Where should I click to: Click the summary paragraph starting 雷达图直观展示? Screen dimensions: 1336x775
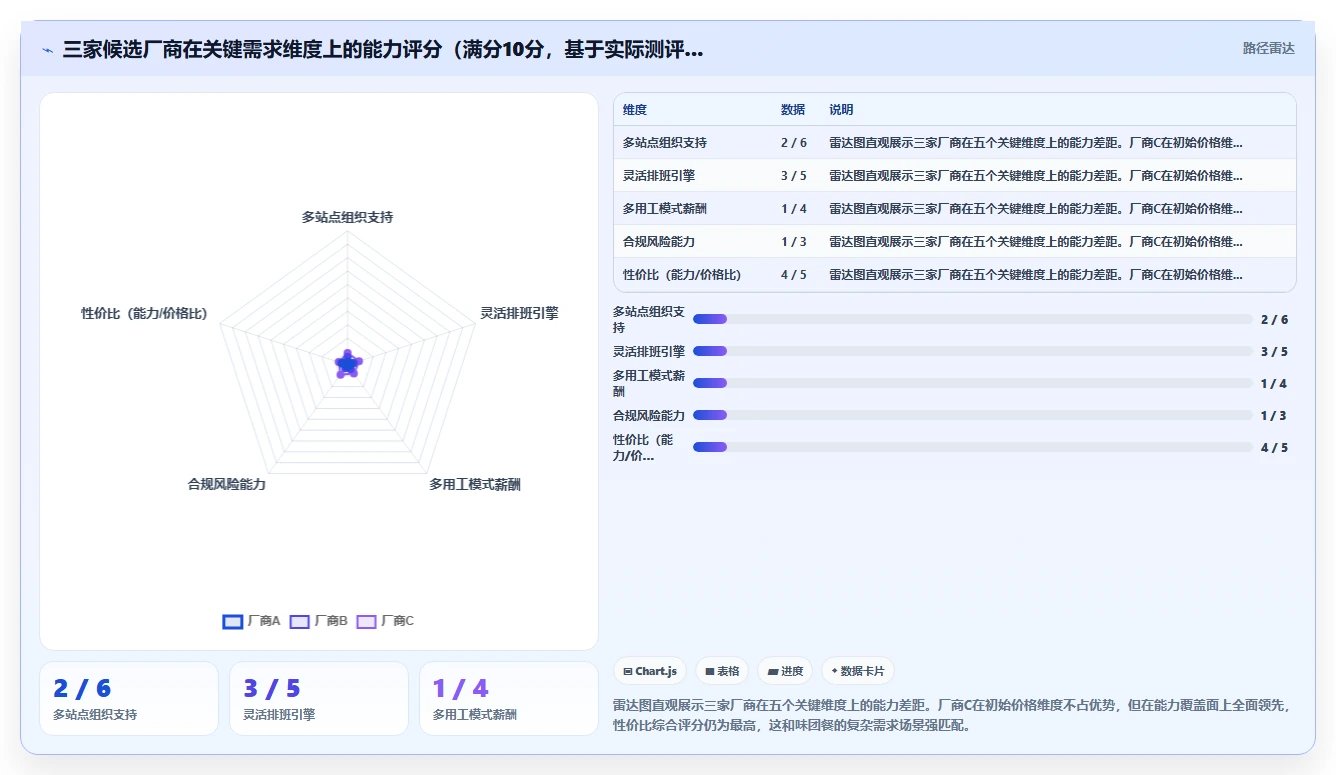tap(952, 715)
